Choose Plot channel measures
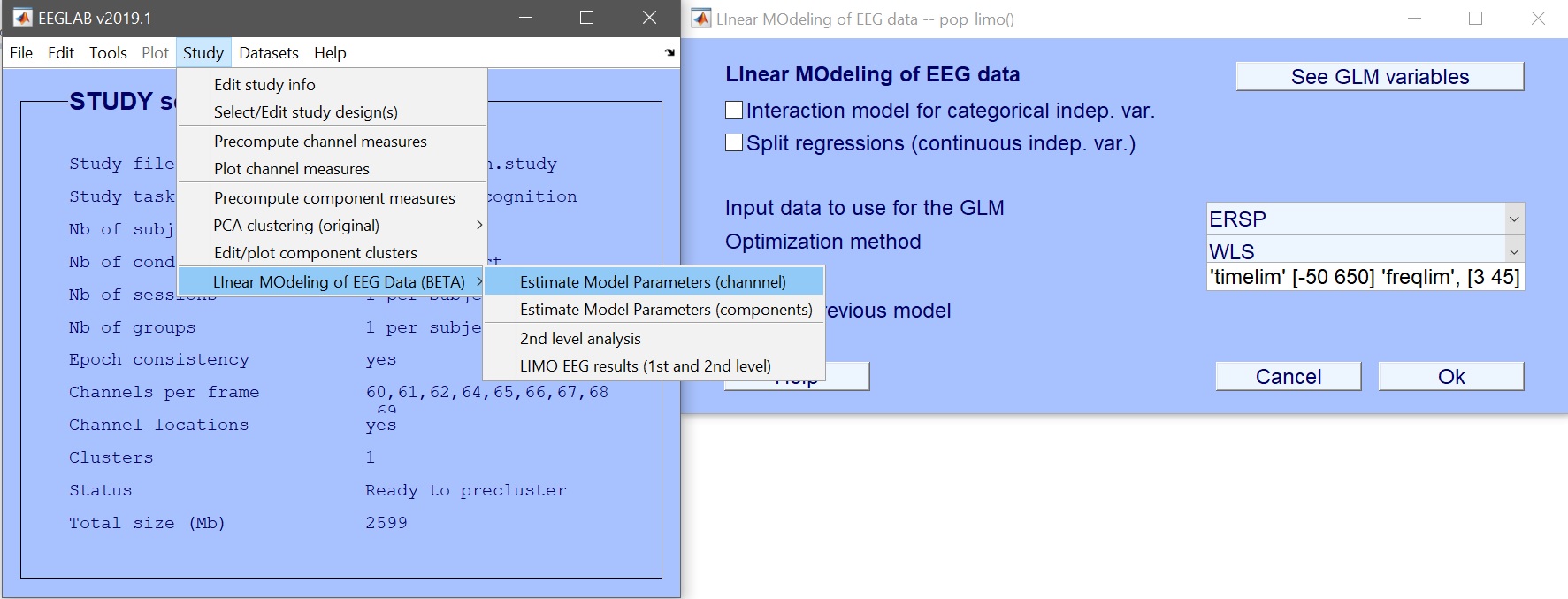1568x599 pixels. 333,168
